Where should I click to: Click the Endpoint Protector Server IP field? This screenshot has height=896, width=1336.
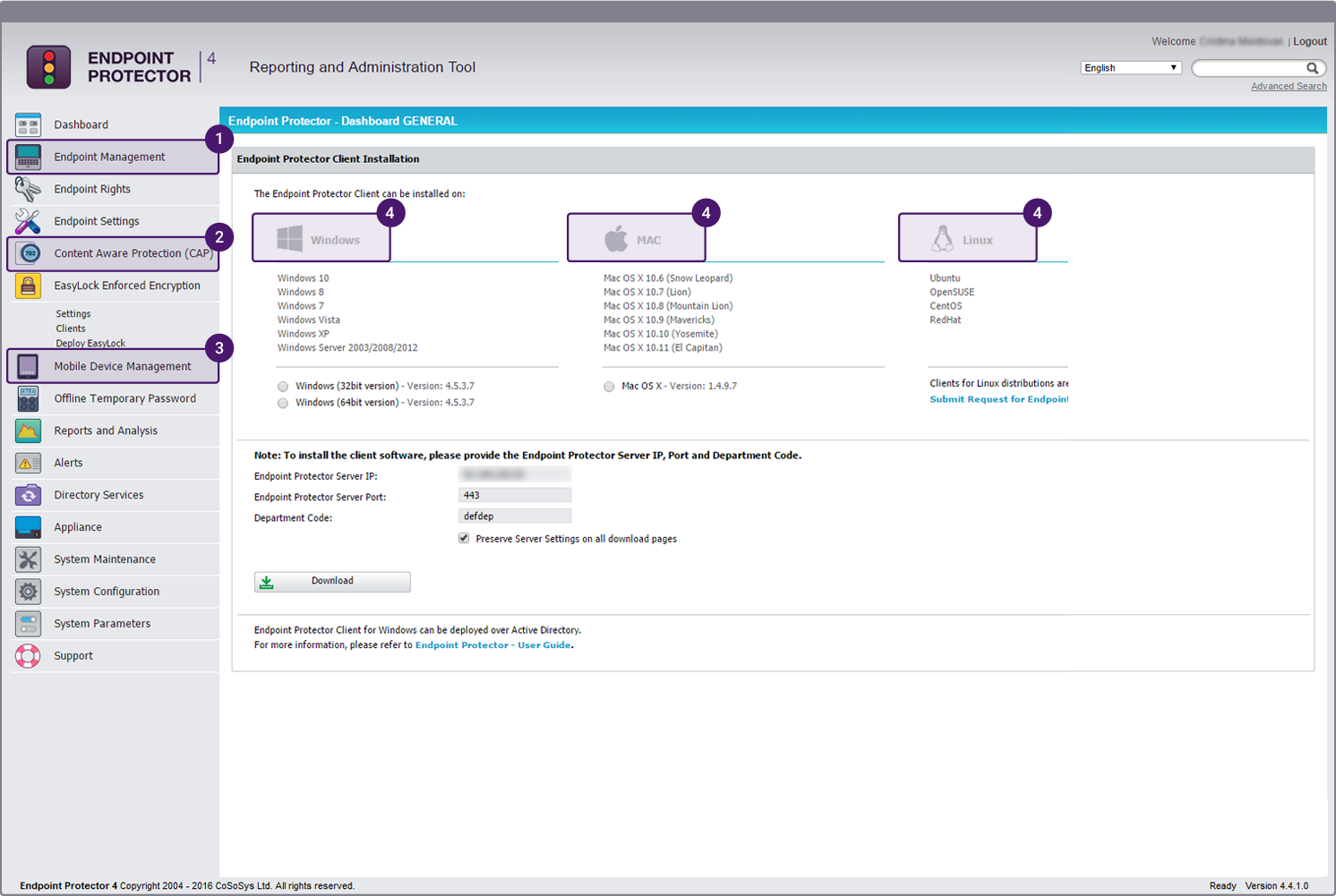pyautogui.click(x=515, y=474)
